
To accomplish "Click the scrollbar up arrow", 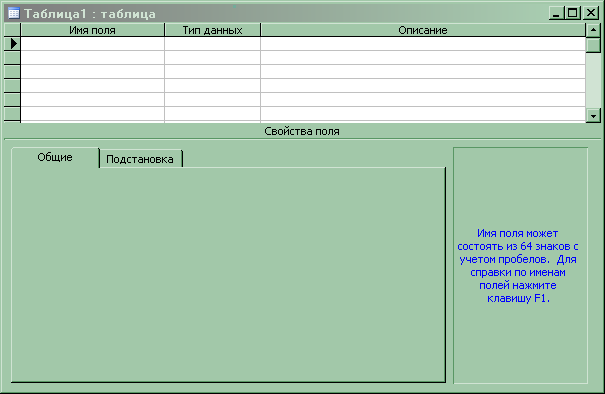I will point(593,30).
